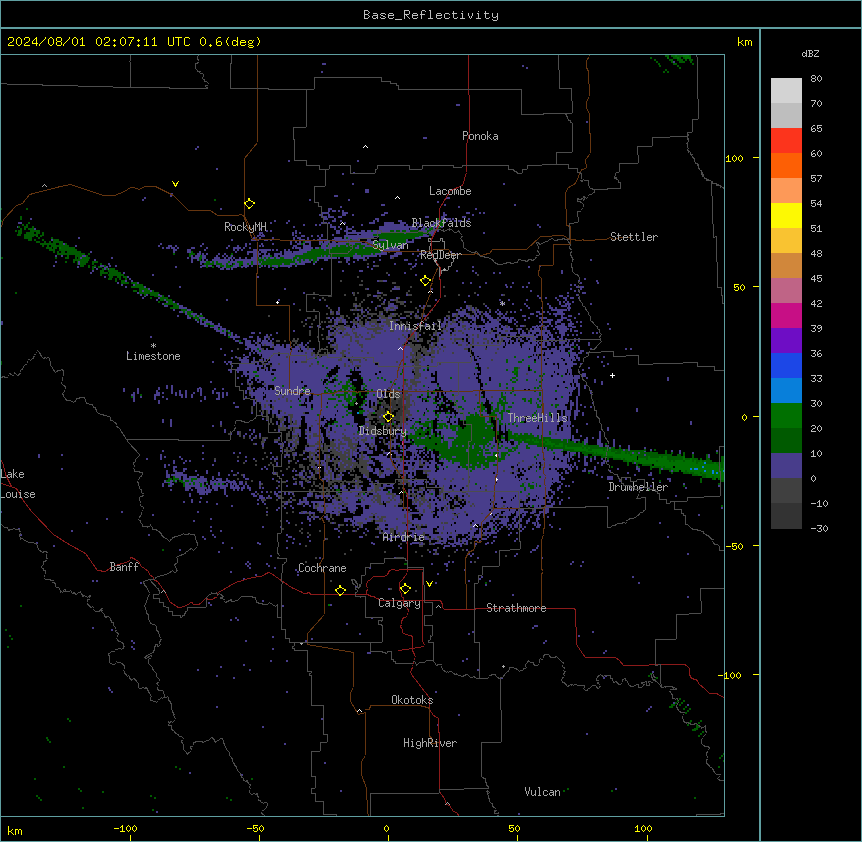This screenshot has width=862, height=842.
Task: Click the HighRiver label
Action: (x=430, y=743)
